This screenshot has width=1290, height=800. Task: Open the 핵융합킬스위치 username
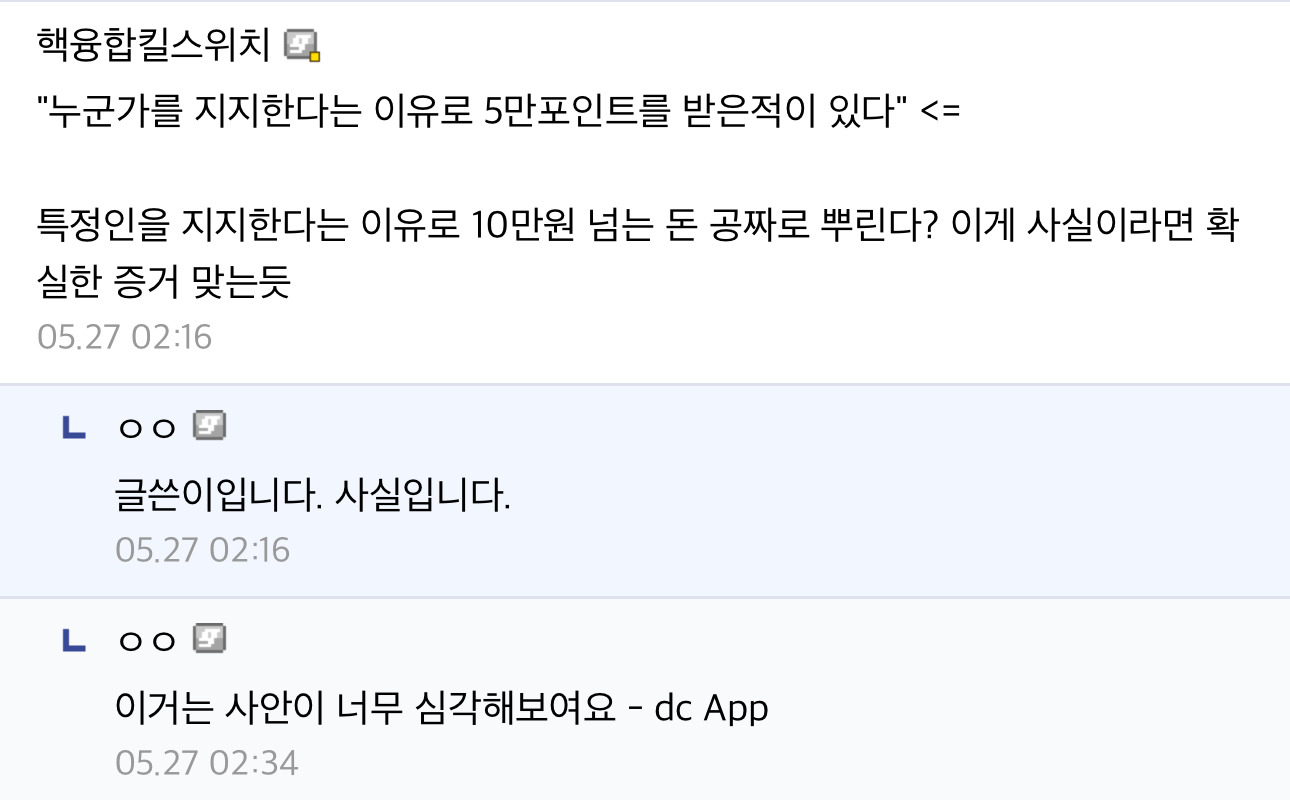156,45
